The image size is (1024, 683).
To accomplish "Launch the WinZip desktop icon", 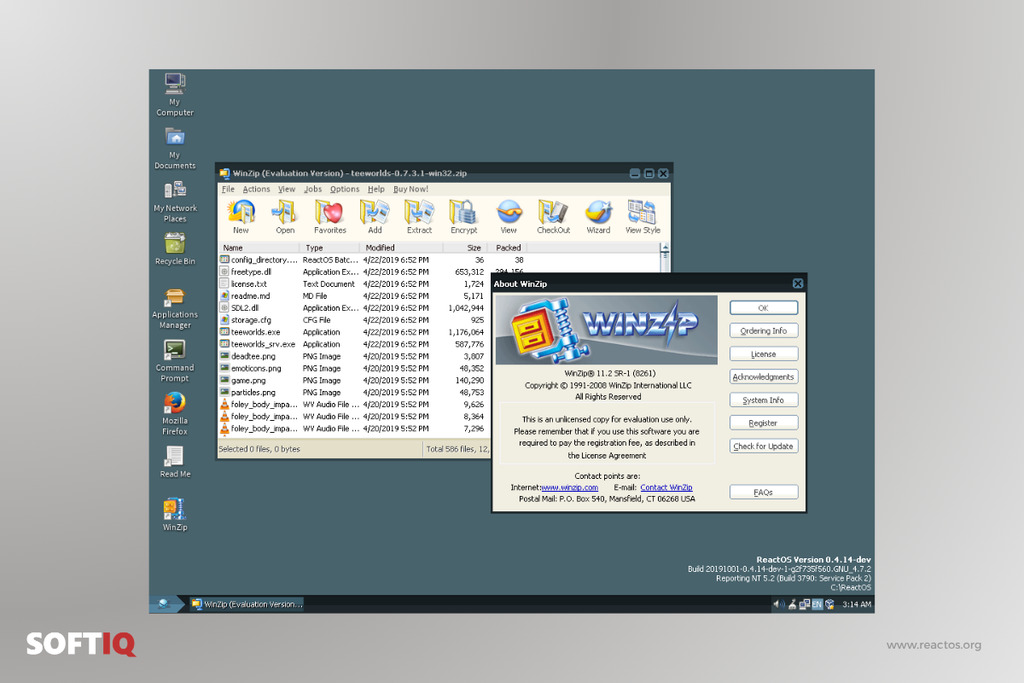I will point(174,515).
